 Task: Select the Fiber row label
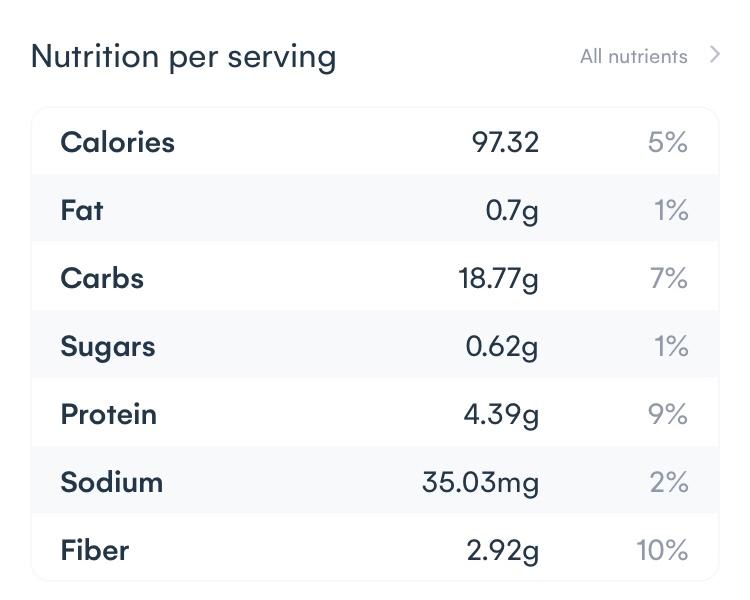[x=95, y=550]
